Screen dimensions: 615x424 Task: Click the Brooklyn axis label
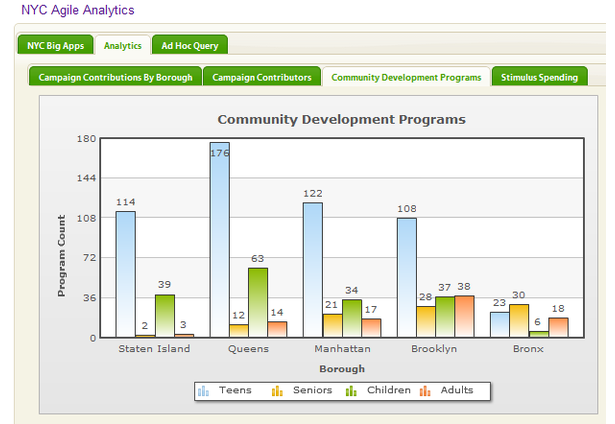click(x=434, y=349)
